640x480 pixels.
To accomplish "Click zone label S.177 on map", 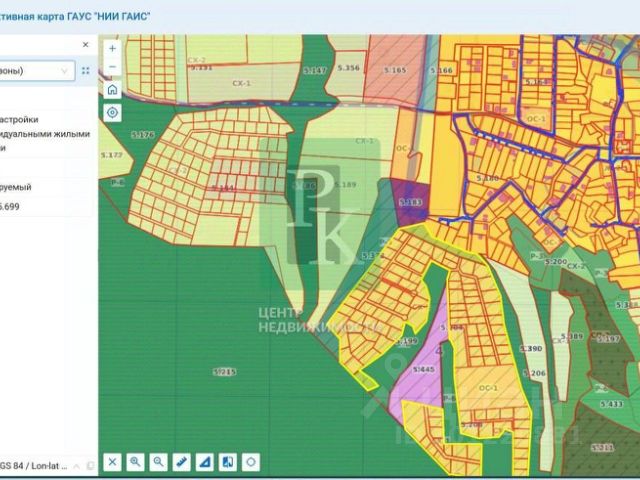I will tap(111, 155).
